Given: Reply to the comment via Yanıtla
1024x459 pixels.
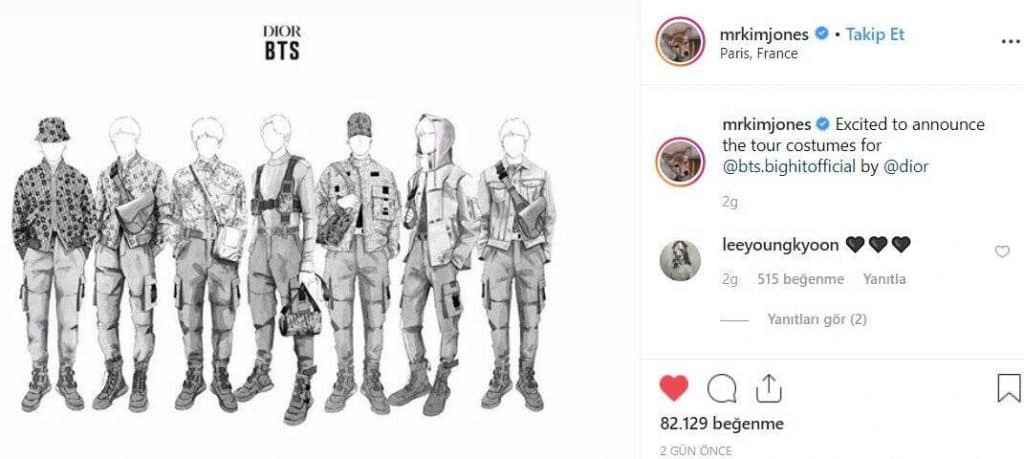Looking at the screenshot, I should (884, 279).
